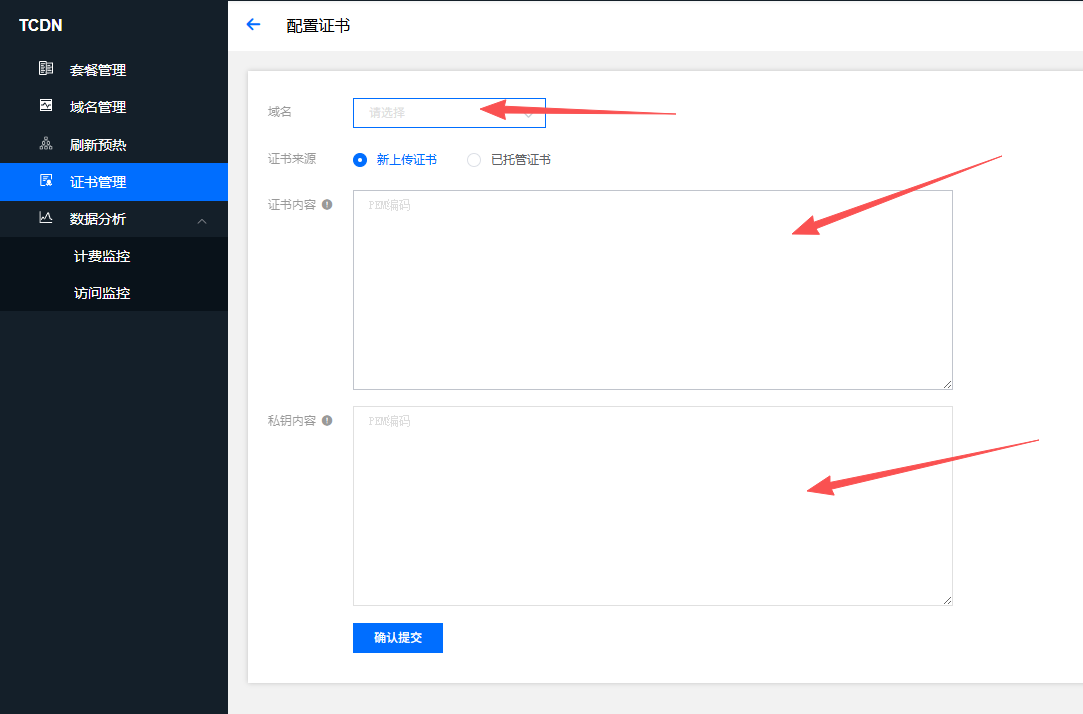Open 计费监控 submenu item
1083x714 pixels.
(x=102, y=256)
